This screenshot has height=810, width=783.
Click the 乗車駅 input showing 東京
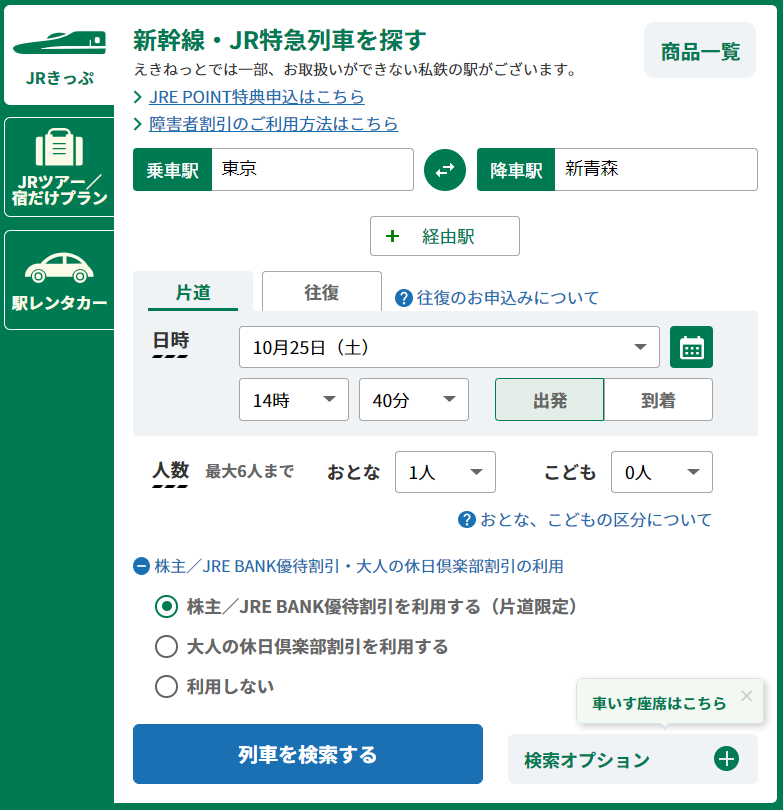pyautogui.click(x=312, y=170)
